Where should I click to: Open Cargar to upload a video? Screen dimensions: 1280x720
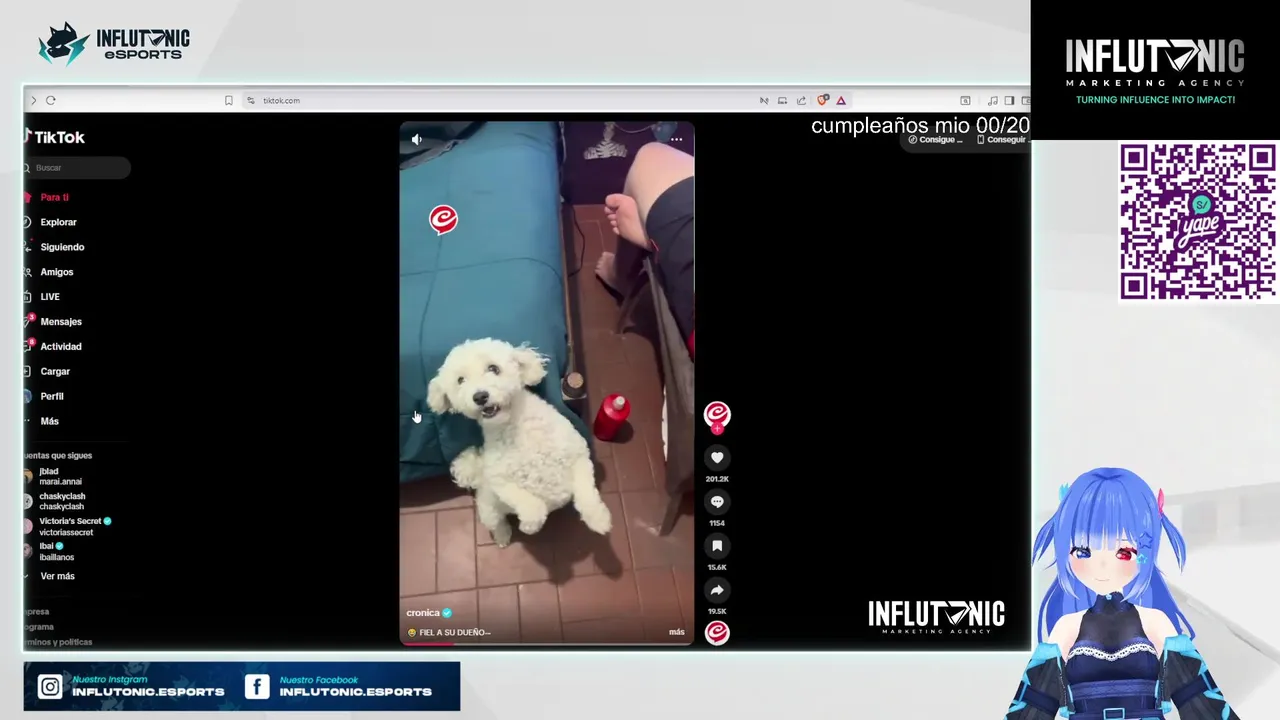(x=55, y=371)
